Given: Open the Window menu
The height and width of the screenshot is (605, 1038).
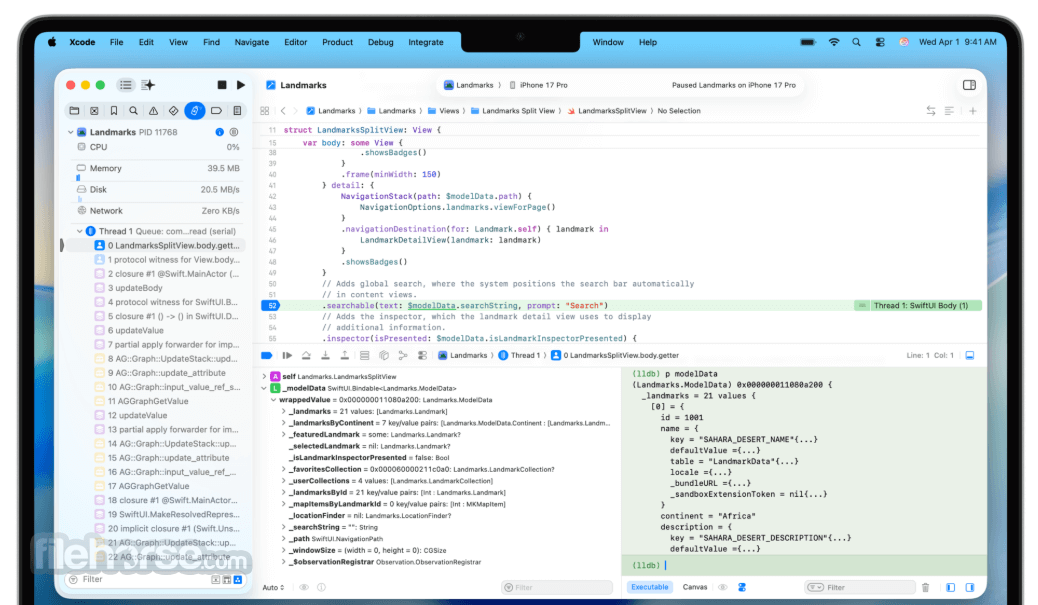Looking at the screenshot, I should click(x=608, y=42).
